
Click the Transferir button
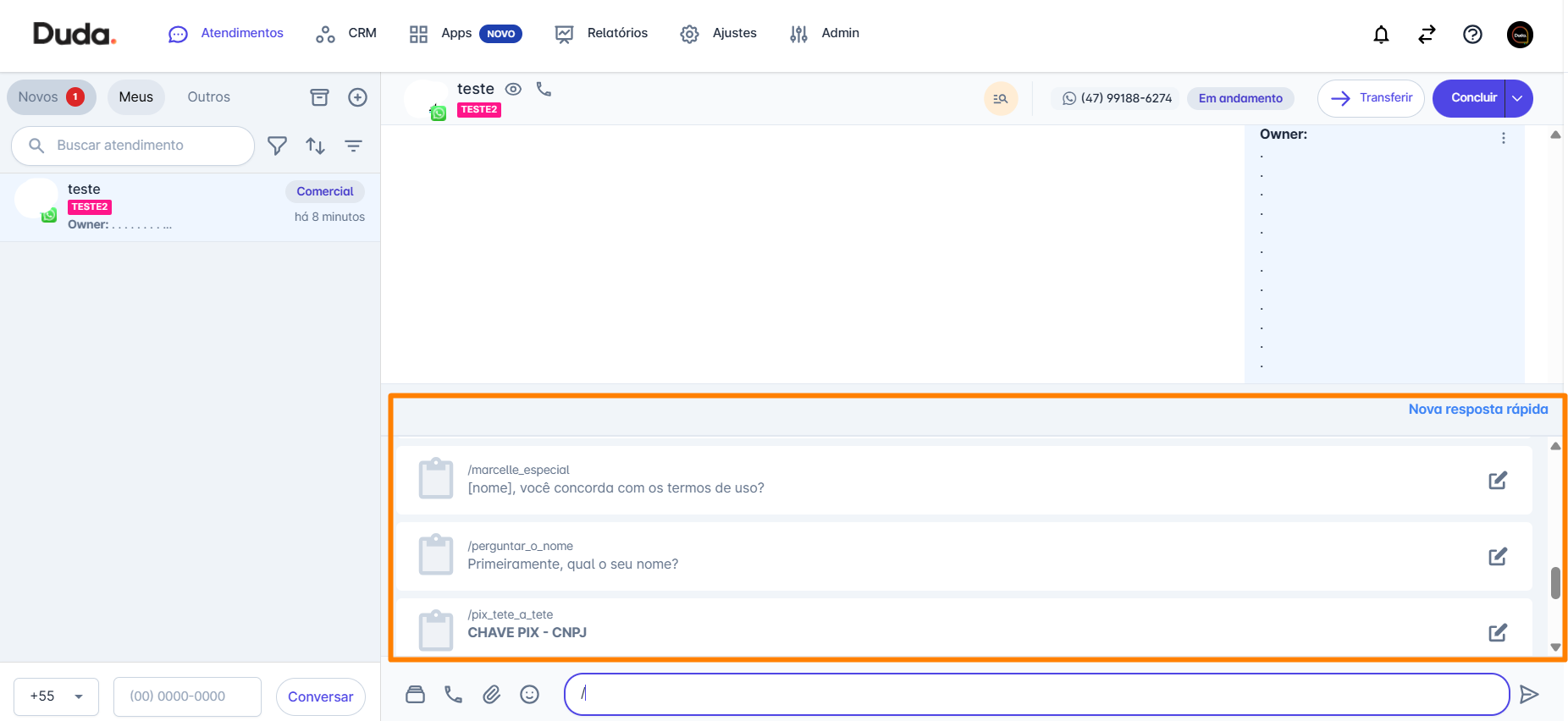tap(1371, 98)
